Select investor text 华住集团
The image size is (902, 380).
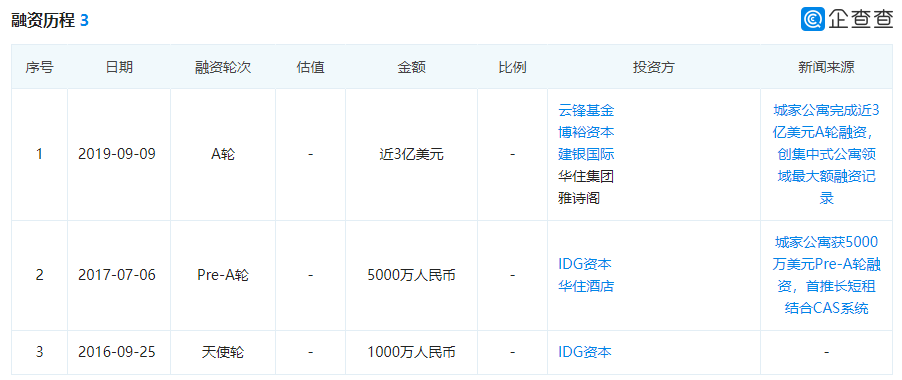pyautogui.click(x=586, y=176)
